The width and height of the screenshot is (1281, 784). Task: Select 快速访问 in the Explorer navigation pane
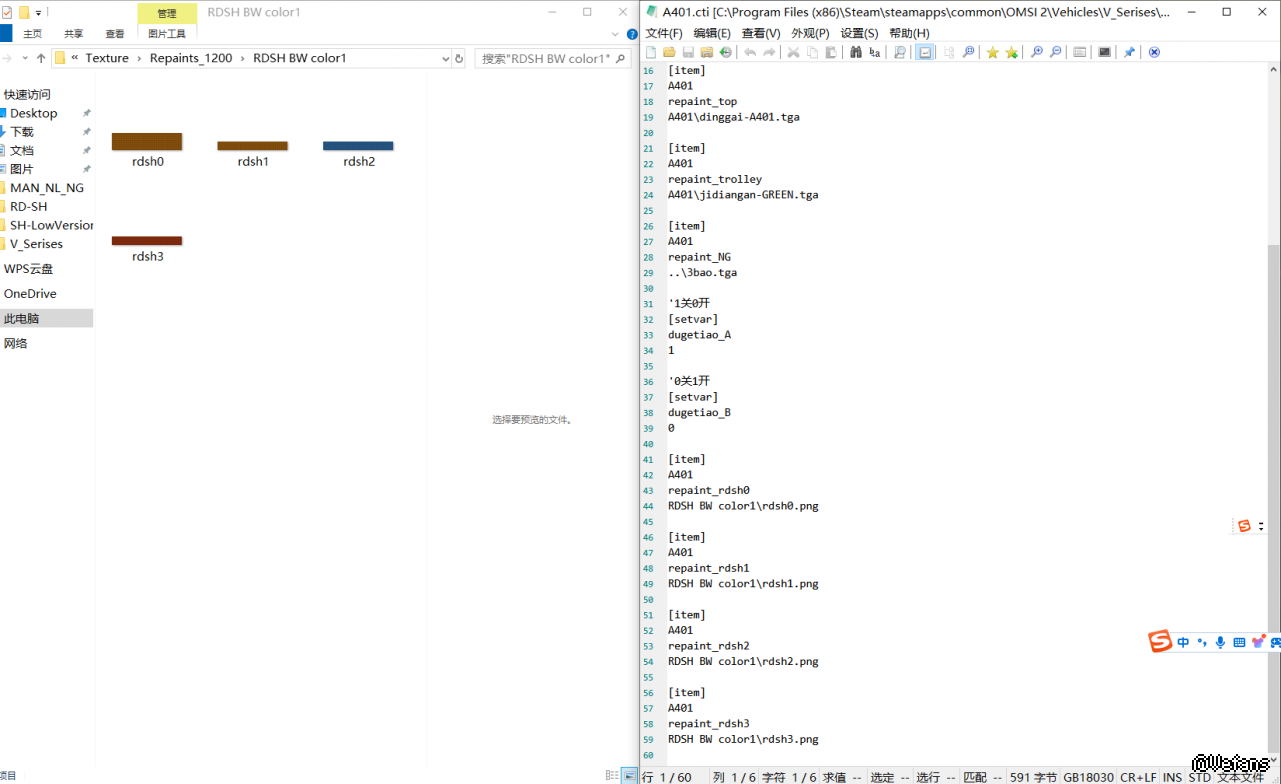(x=27, y=94)
